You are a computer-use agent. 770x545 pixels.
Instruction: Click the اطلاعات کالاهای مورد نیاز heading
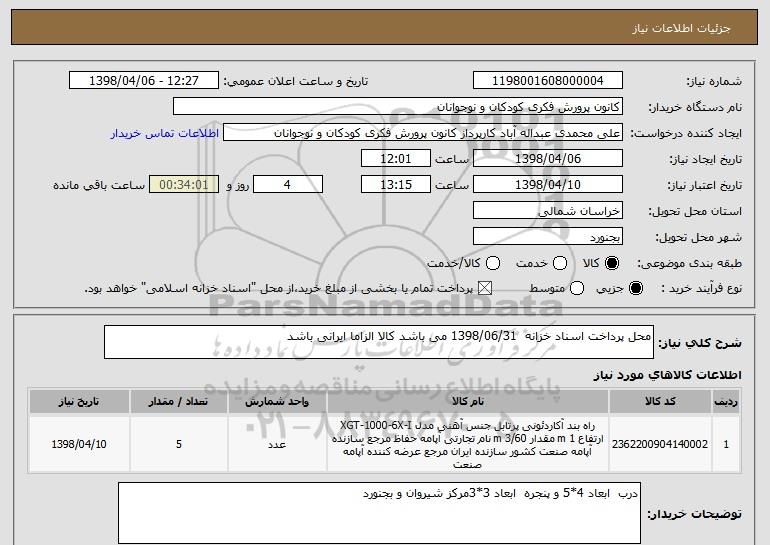[667, 375]
